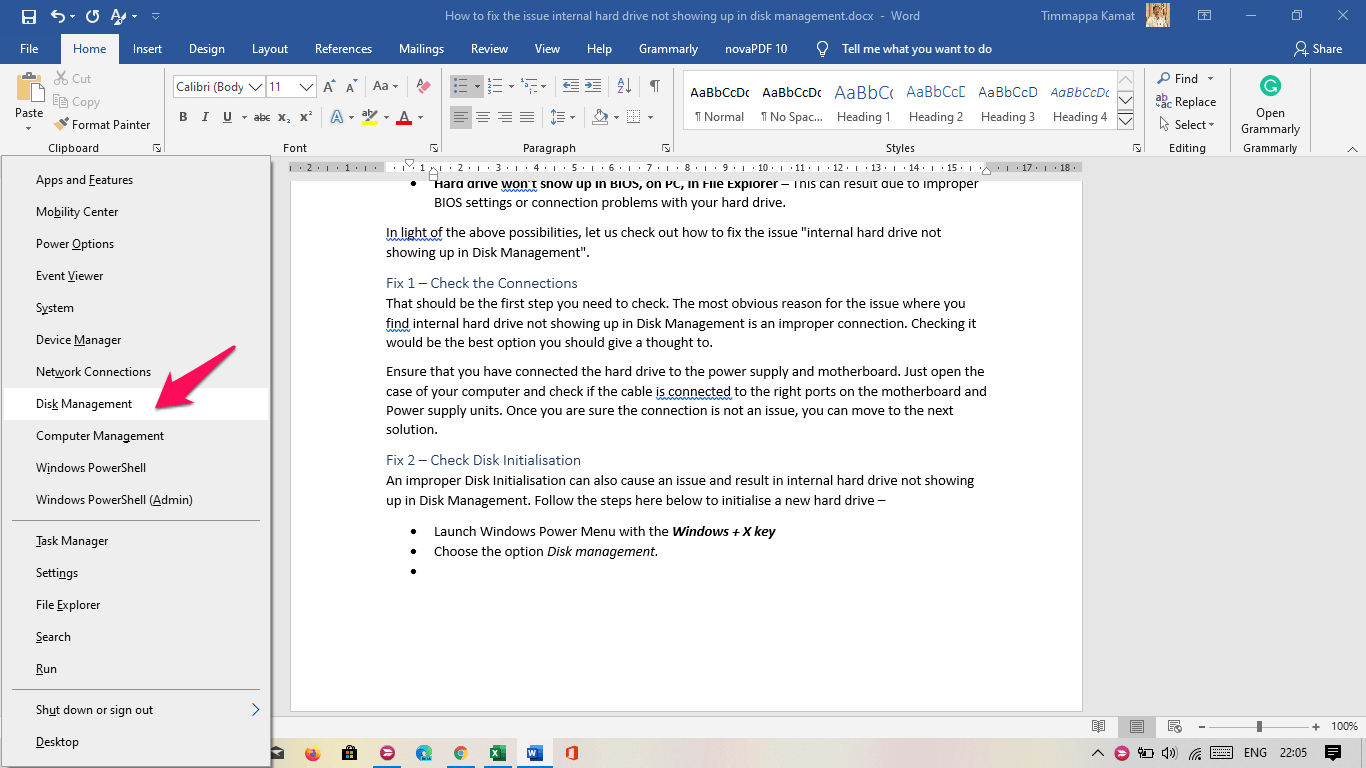Apply the yellow text highlight color
The width and height of the screenshot is (1366, 768).
(x=369, y=118)
